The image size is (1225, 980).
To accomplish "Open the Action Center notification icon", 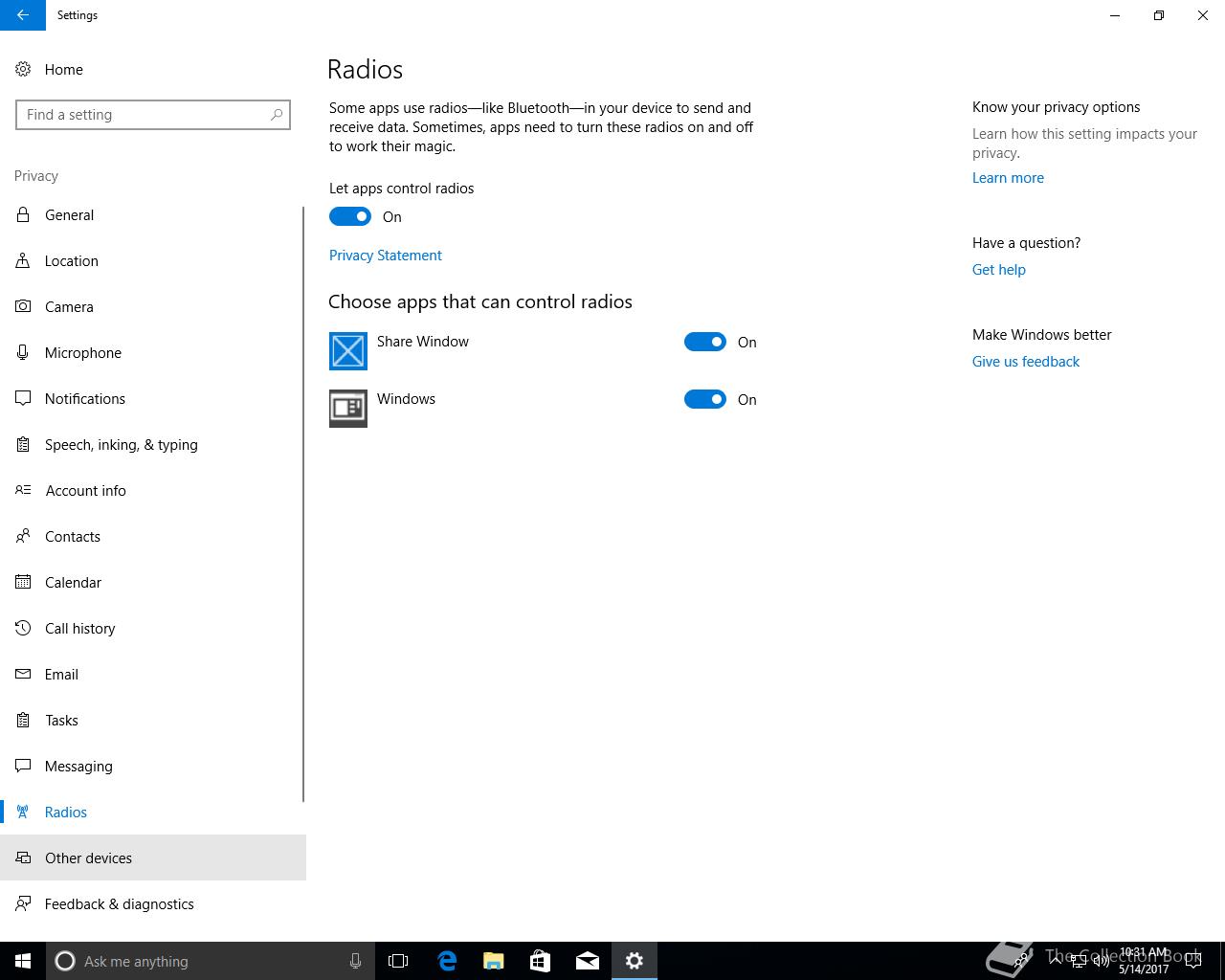I will (x=1193, y=961).
